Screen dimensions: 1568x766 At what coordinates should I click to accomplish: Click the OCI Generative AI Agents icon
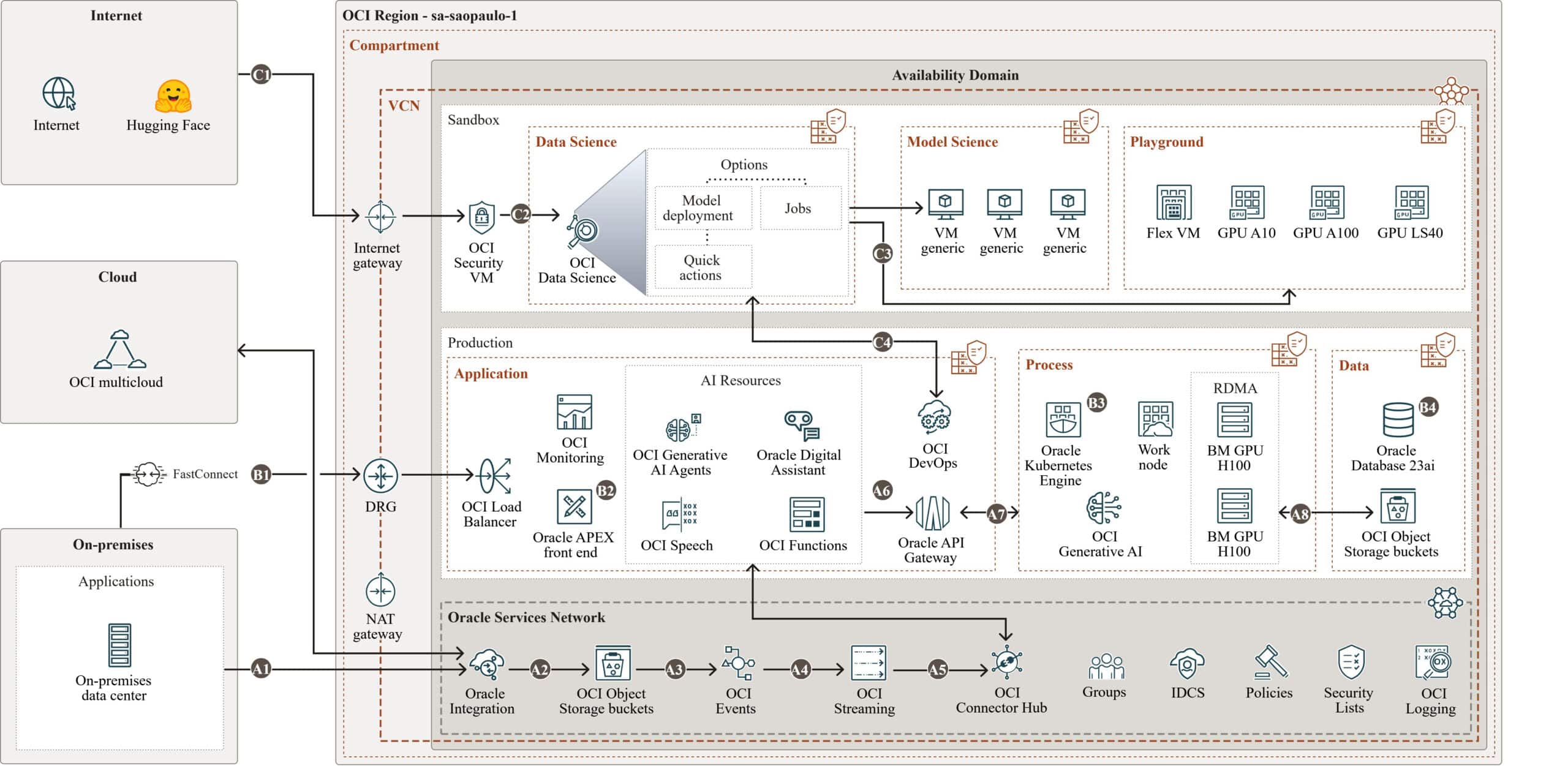[682, 428]
